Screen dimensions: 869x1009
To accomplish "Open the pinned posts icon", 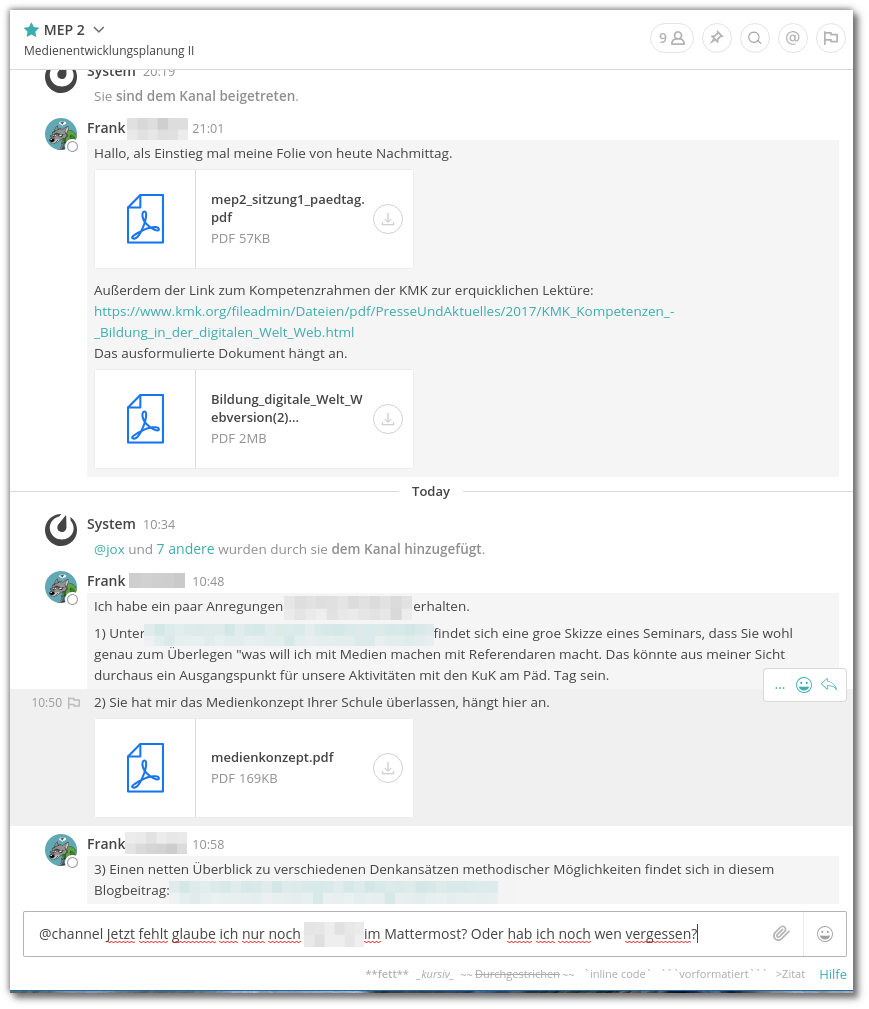I will pos(716,38).
